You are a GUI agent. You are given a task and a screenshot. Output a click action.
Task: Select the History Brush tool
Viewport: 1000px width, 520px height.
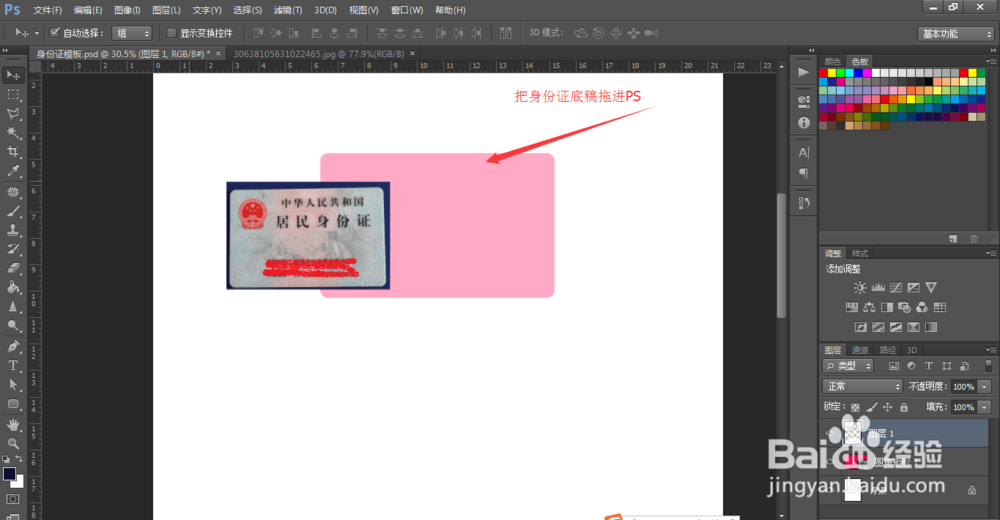pos(13,249)
